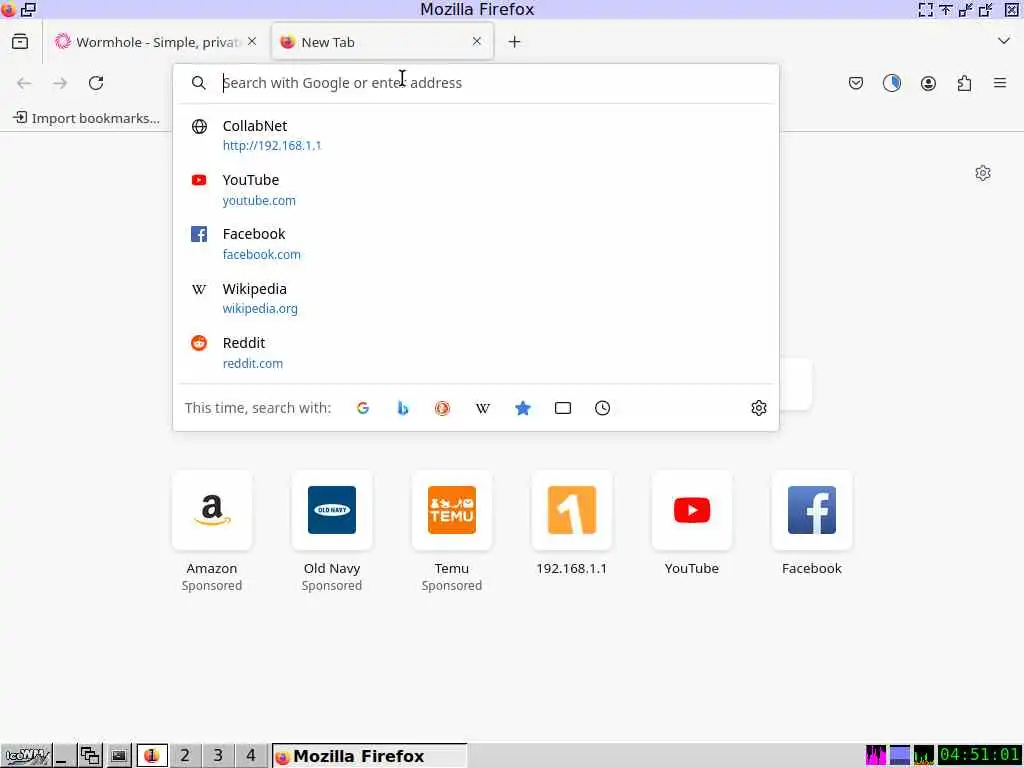Close the Wormhole tab
Image resolution: width=1024 pixels, height=768 pixels.
252,41
